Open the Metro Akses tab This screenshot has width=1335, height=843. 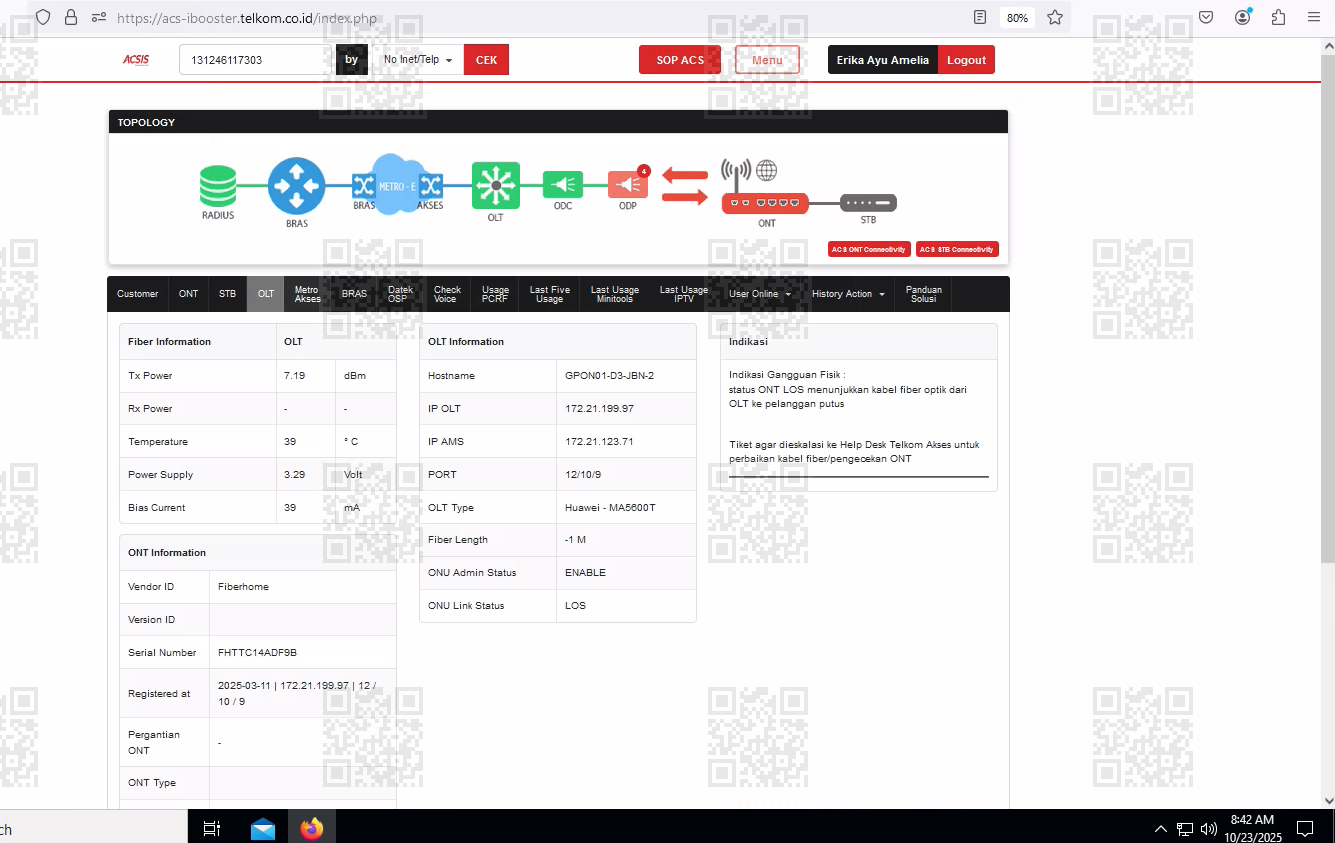(x=308, y=294)
